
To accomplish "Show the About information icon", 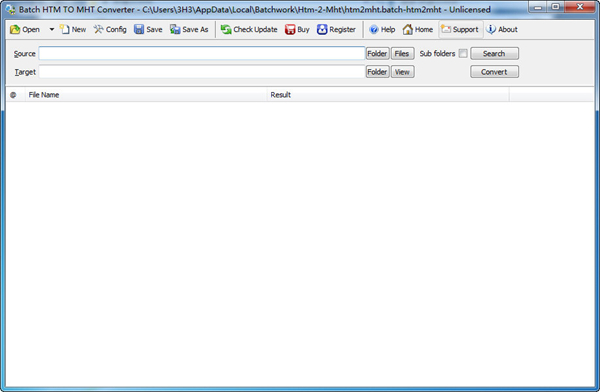I will [502, 29].
